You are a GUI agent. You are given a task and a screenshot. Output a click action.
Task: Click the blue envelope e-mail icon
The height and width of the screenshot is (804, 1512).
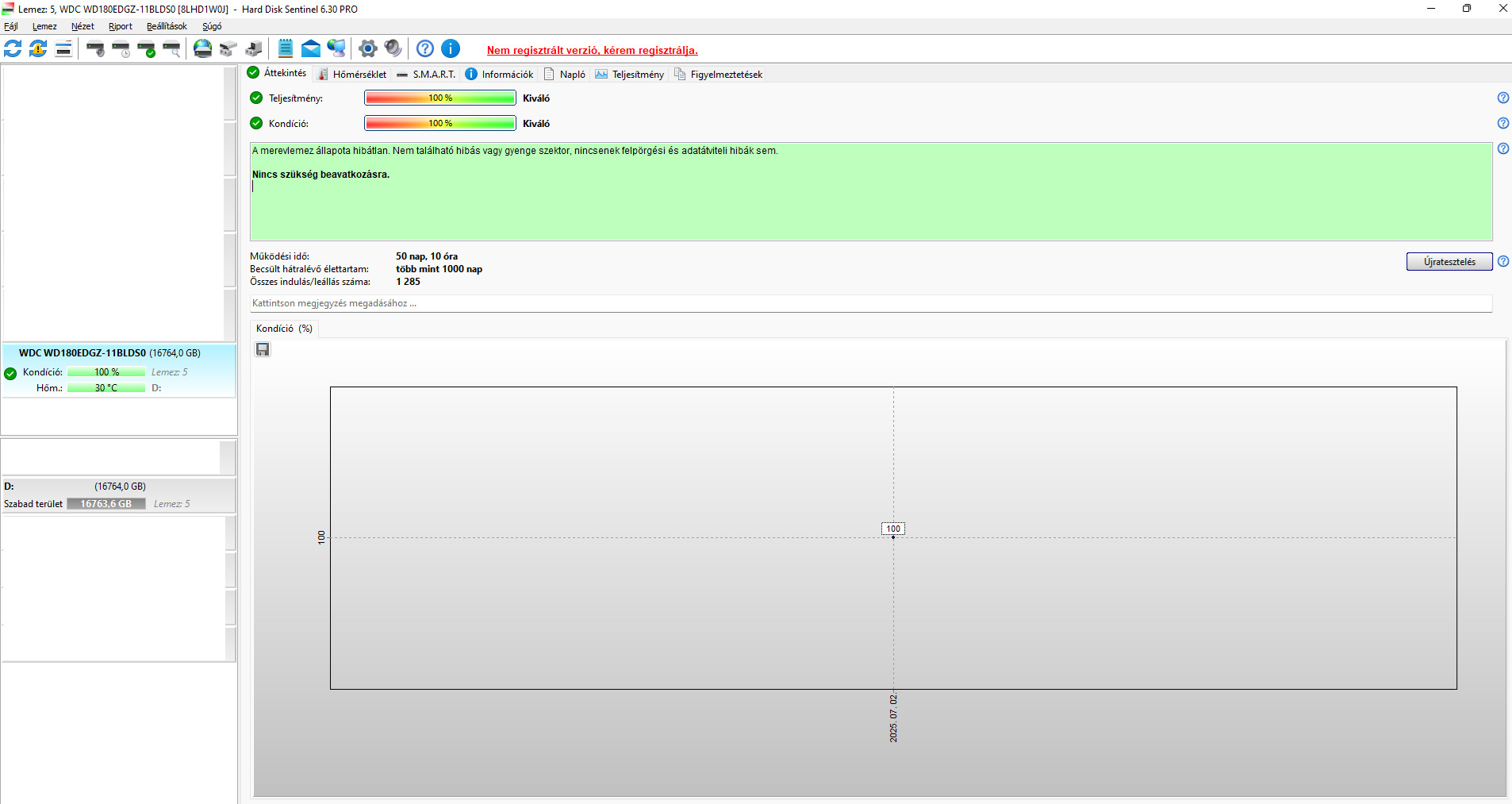click(311, 48)
